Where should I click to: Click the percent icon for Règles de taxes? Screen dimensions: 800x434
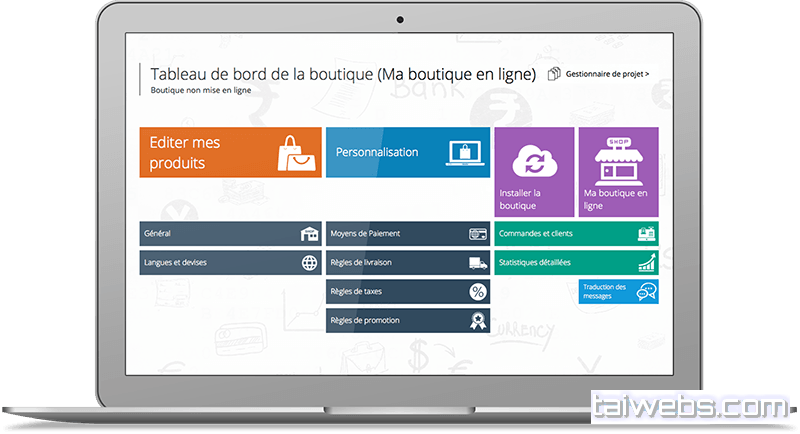[x=478, y=292]
